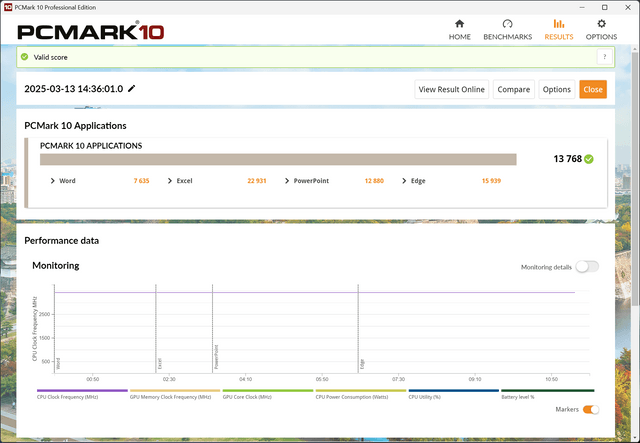Minimize the PCMark 10 window
The image size is (640, 443).
point(581,7)
